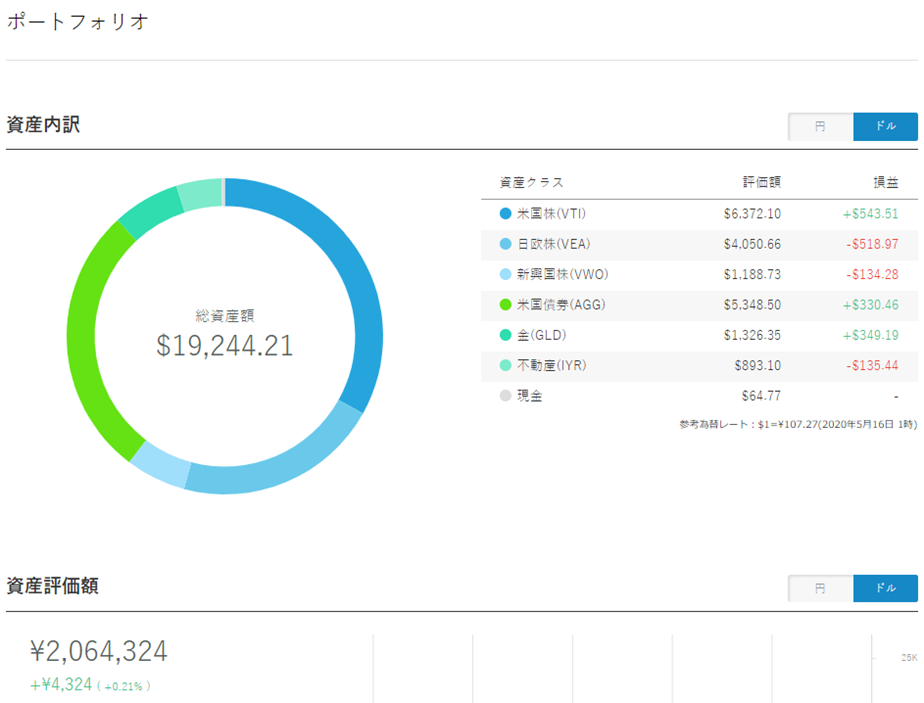Toggle asset valuation chart to 円
924x703 pixels.
click(x=820, y=589)
